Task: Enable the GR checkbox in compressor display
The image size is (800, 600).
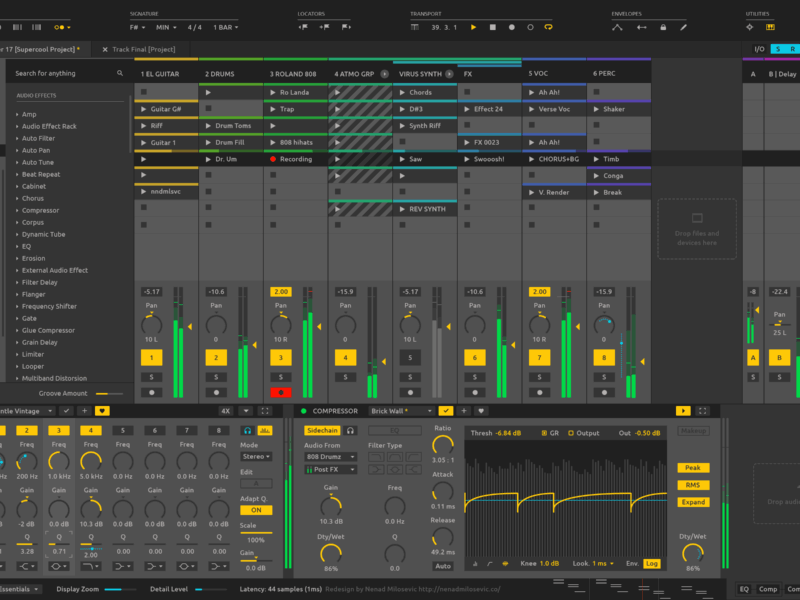Action: (x=542, y=433)
